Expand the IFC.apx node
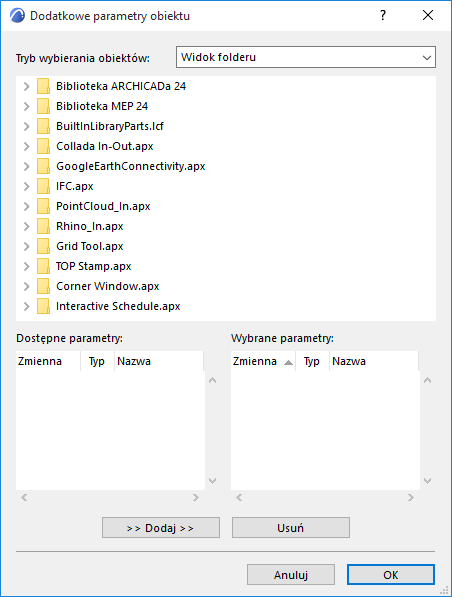Viewport: 452px width, 597px height. pos(27,186)
